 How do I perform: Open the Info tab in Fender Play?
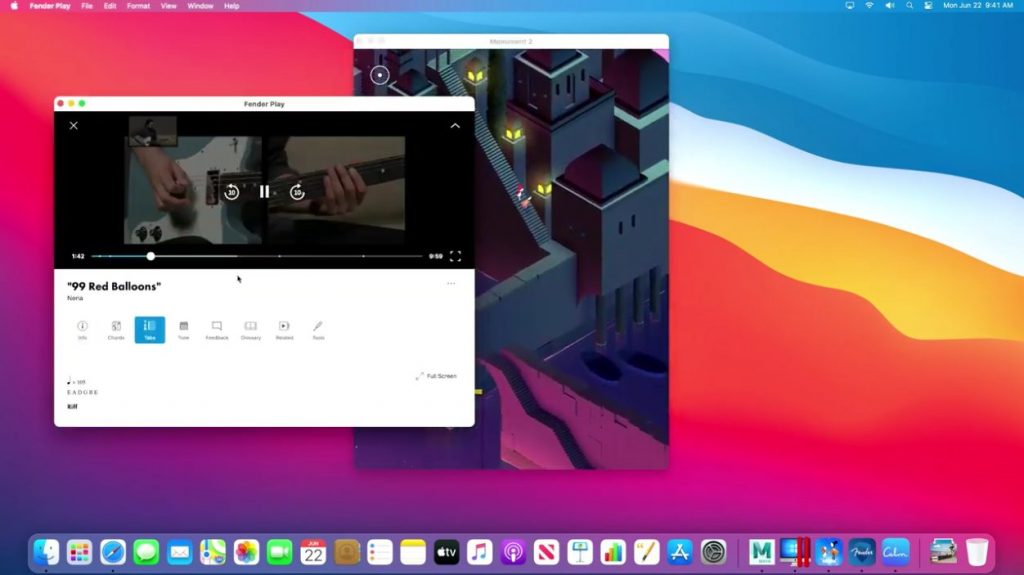click(82, 330)
